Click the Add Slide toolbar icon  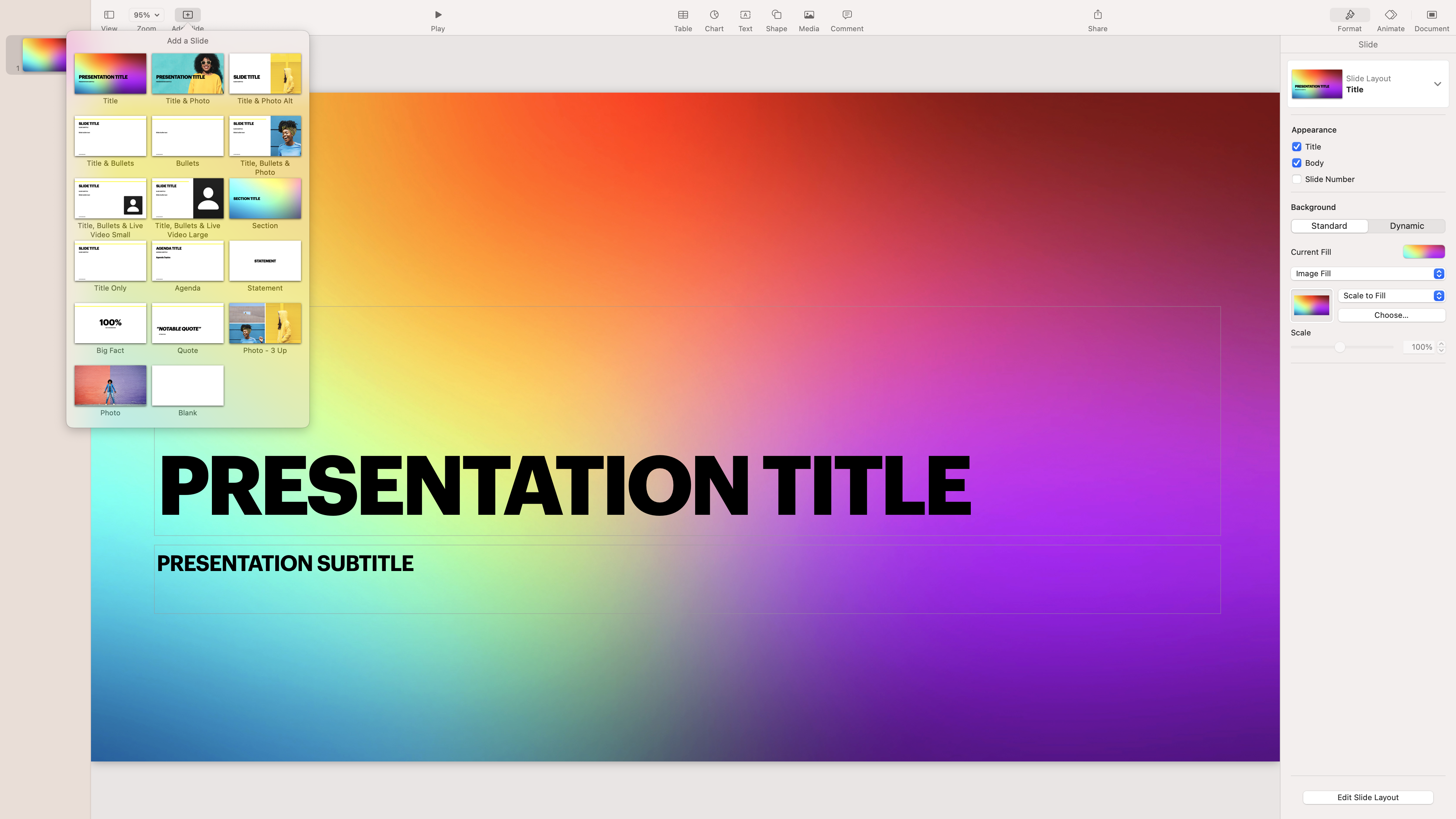(x=188, y=15)
